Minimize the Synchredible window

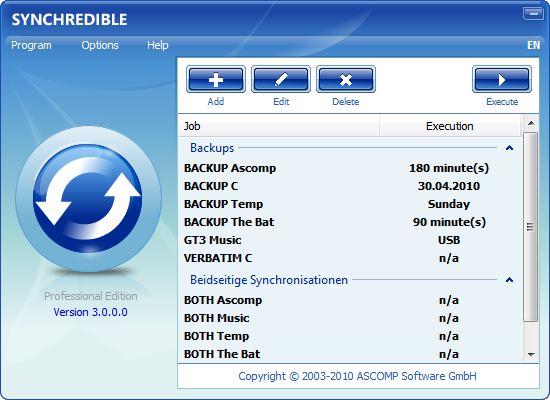(x=534, y=14)
